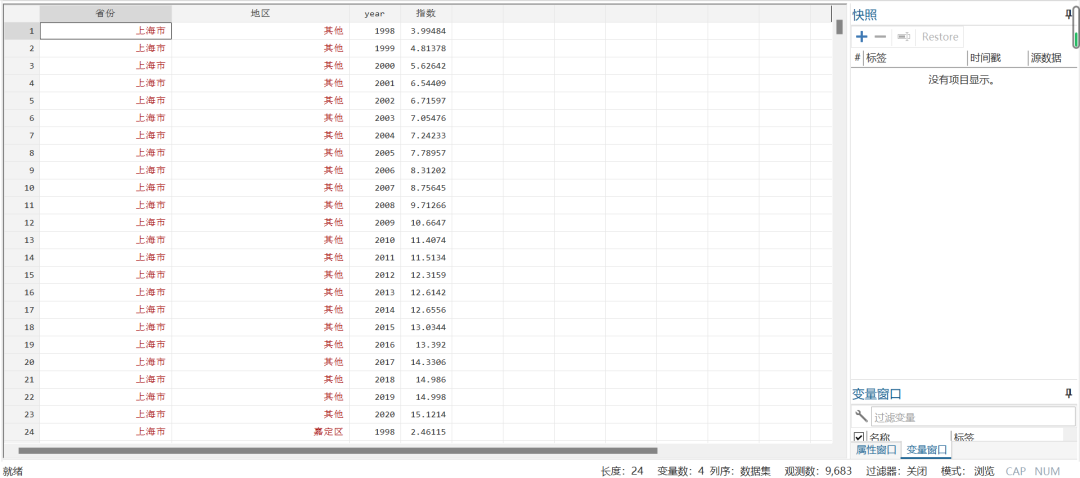Click the 指数 cell 13.392
Screen dimensions: 1080x478
(x=426, y=344)
